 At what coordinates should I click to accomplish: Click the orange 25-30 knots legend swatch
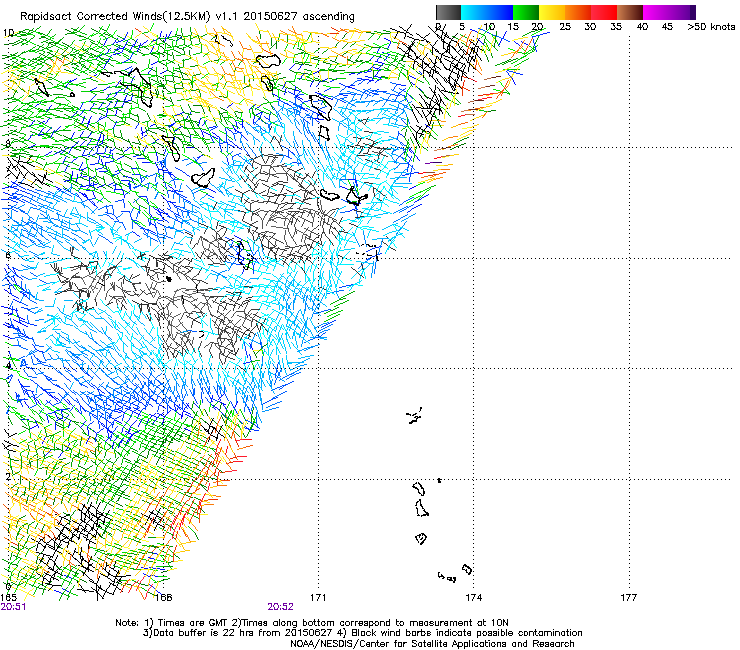tap(578, 12)
